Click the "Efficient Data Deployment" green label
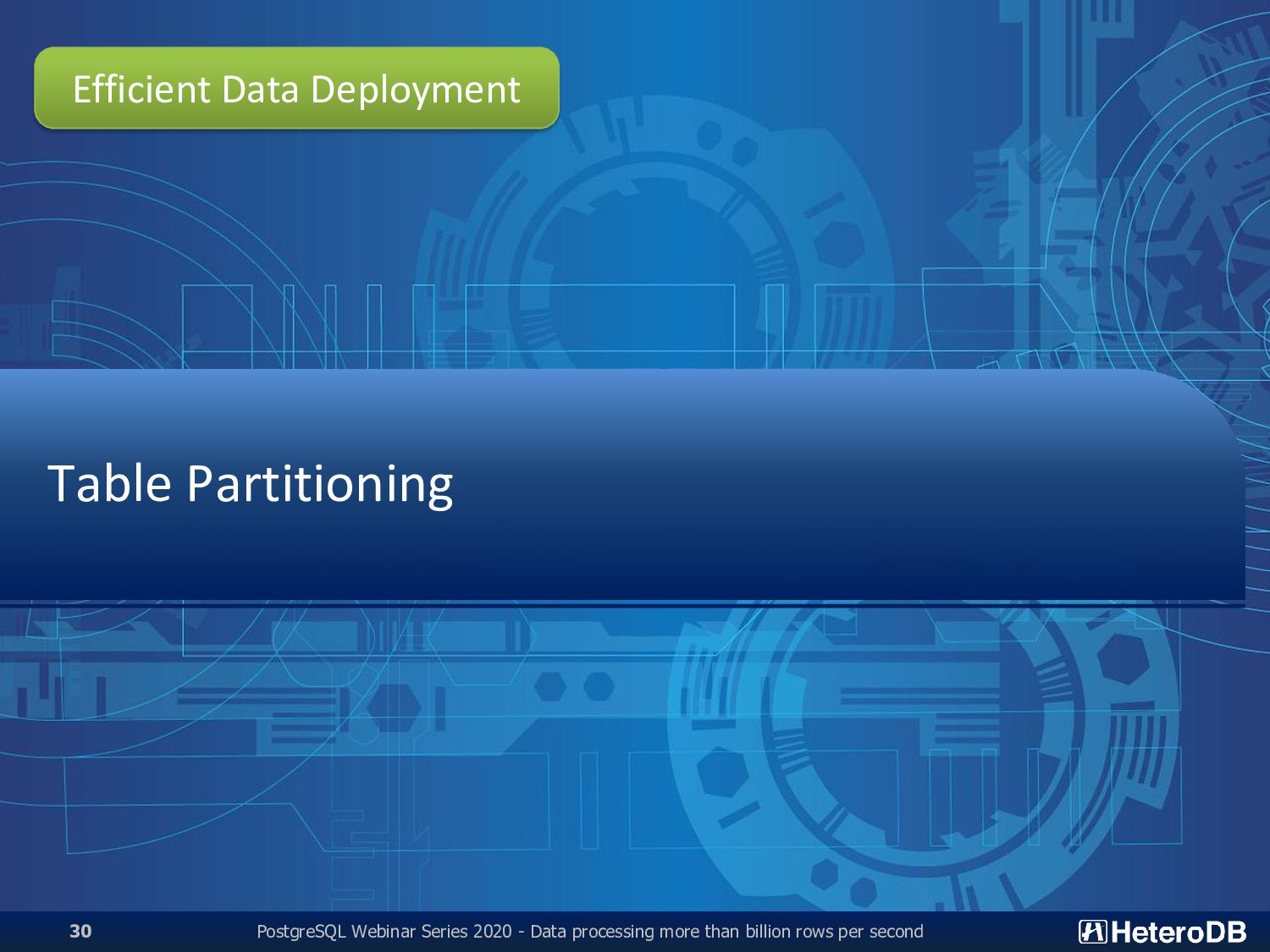Screen dimensions: 1270x952 coord(296,88)
